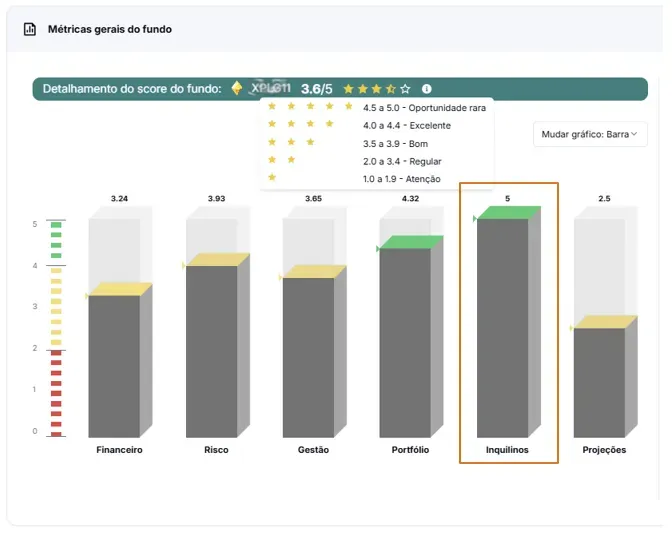This screenshot has width=672, height=537.
Task: Click the green segment of score scale
Action: (56, 240)
